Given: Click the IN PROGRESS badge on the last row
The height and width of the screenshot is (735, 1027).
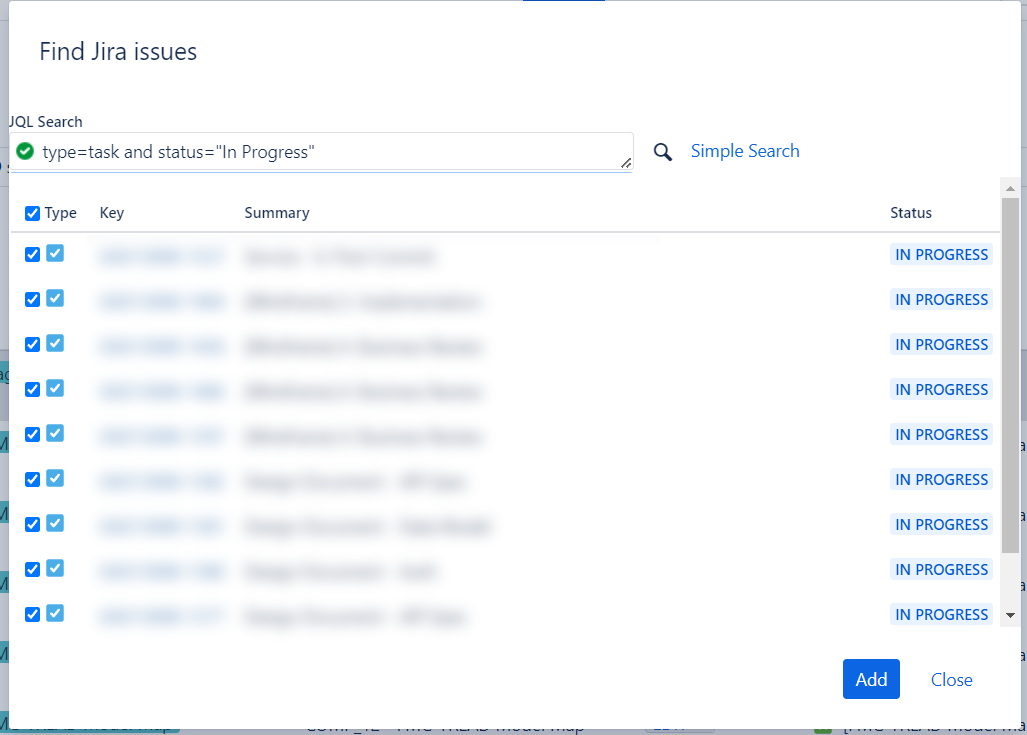Looking at the screenshot, I should coord(941,614).
